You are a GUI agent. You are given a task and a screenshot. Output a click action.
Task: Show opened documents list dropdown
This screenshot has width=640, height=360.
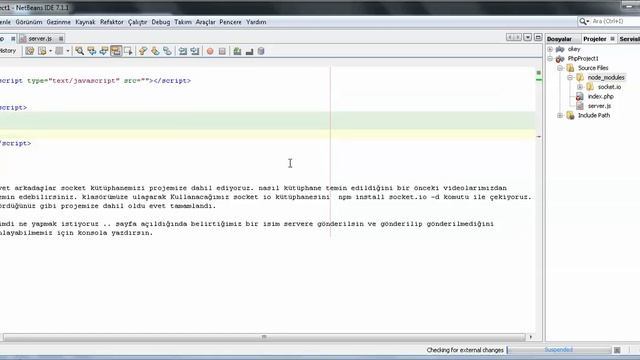(527, 38)
